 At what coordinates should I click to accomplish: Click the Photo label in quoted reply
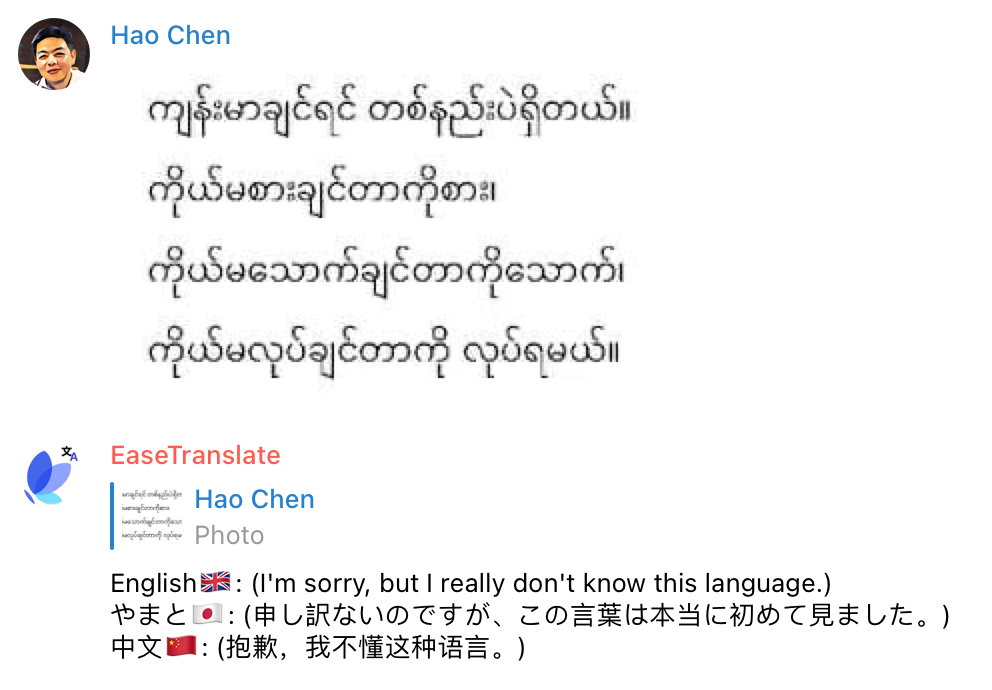228,534
